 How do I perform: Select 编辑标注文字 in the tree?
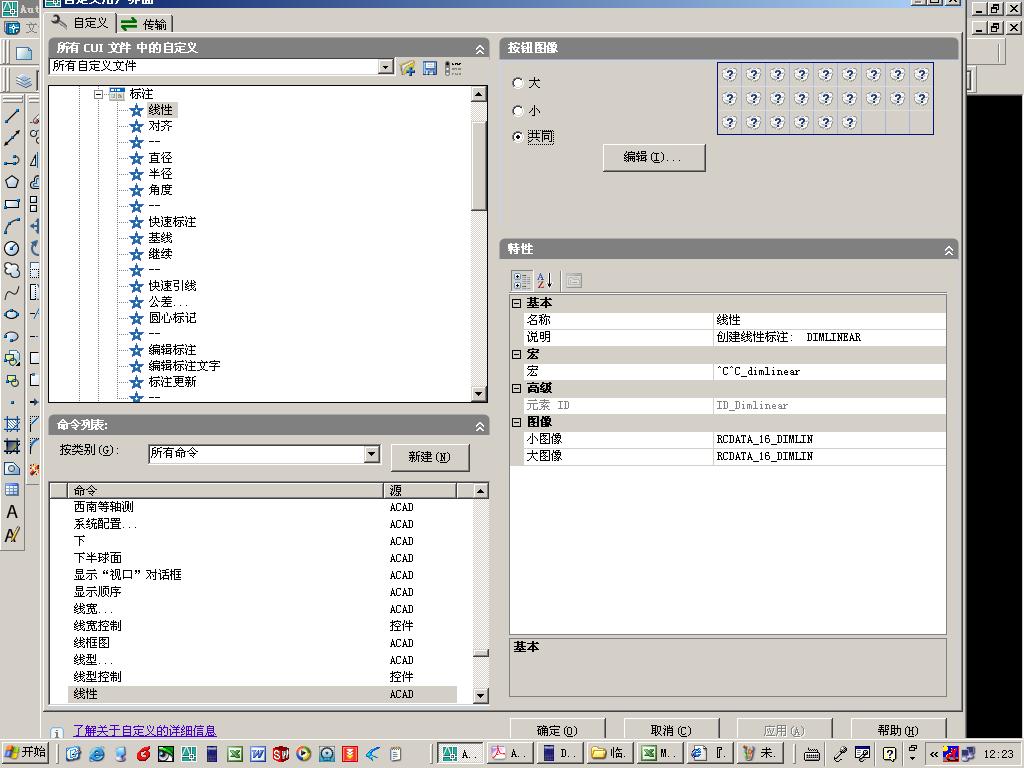[x=184, y=366]
